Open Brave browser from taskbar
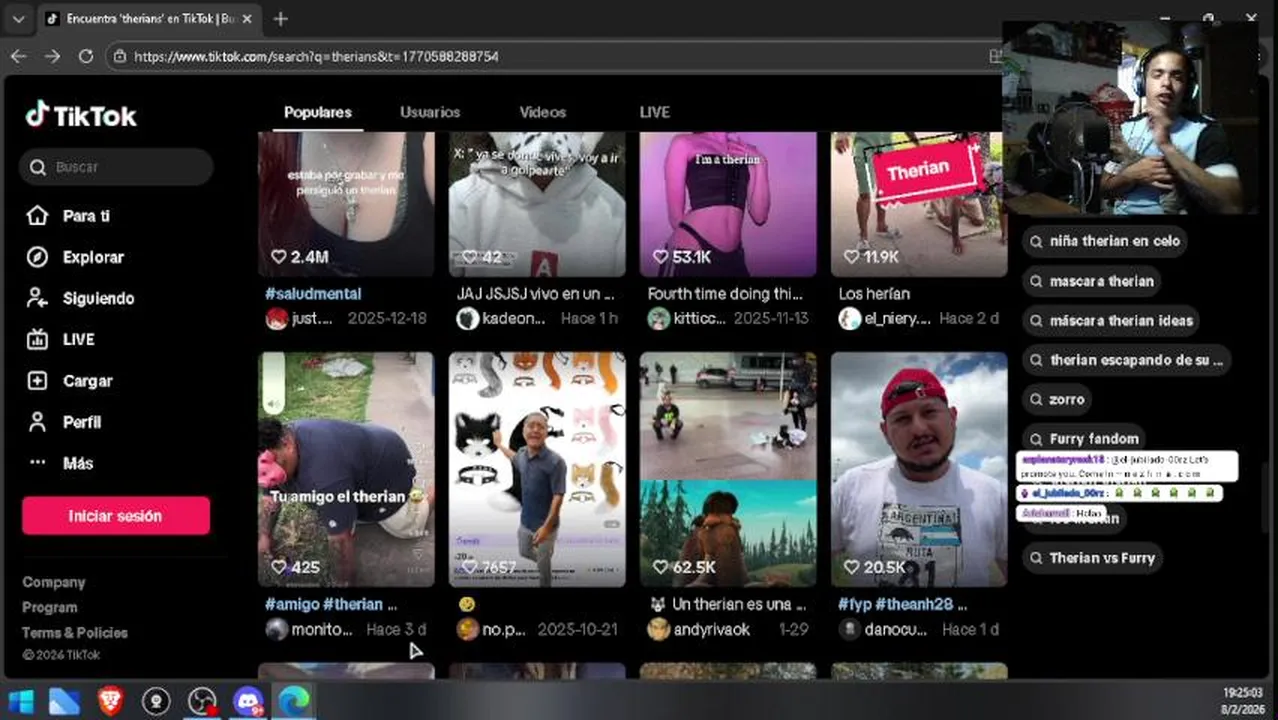This screenshot has height=720, width=1278. tap(110, 701)
